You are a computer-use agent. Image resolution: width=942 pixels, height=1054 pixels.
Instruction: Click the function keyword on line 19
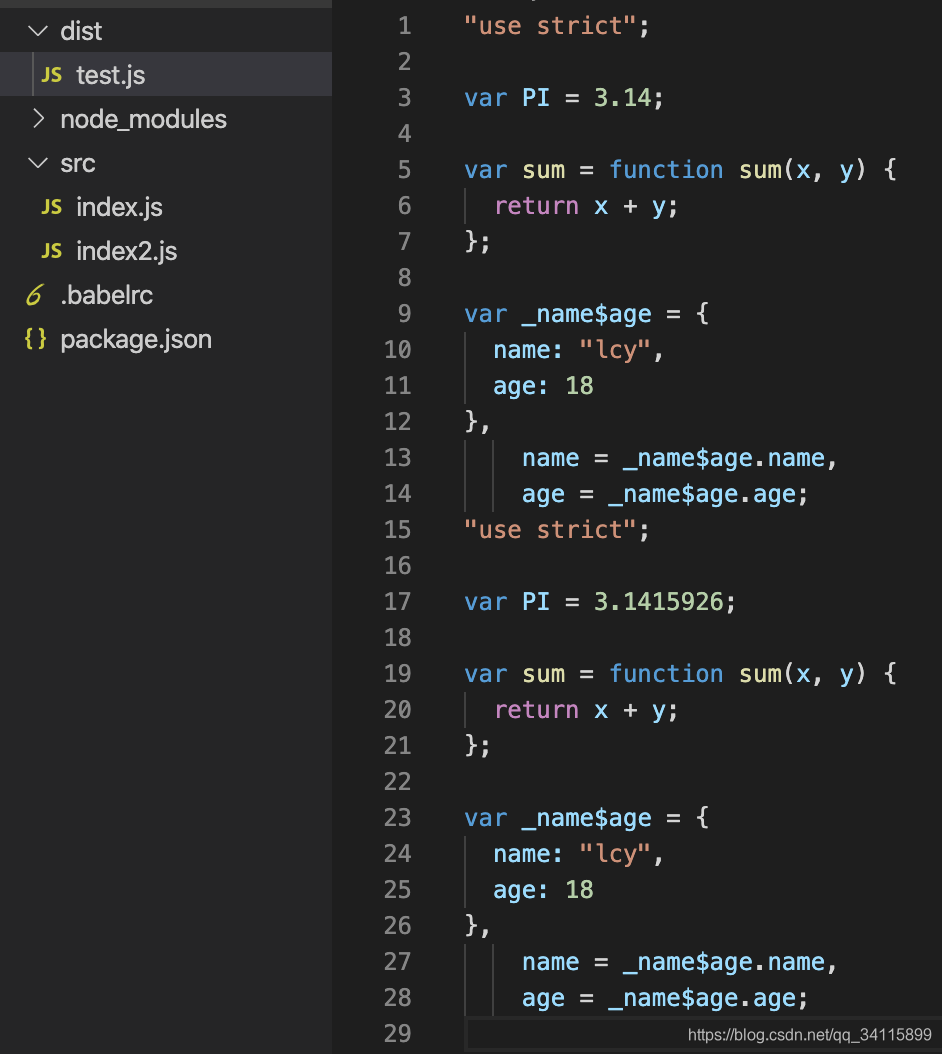point(666,674)
